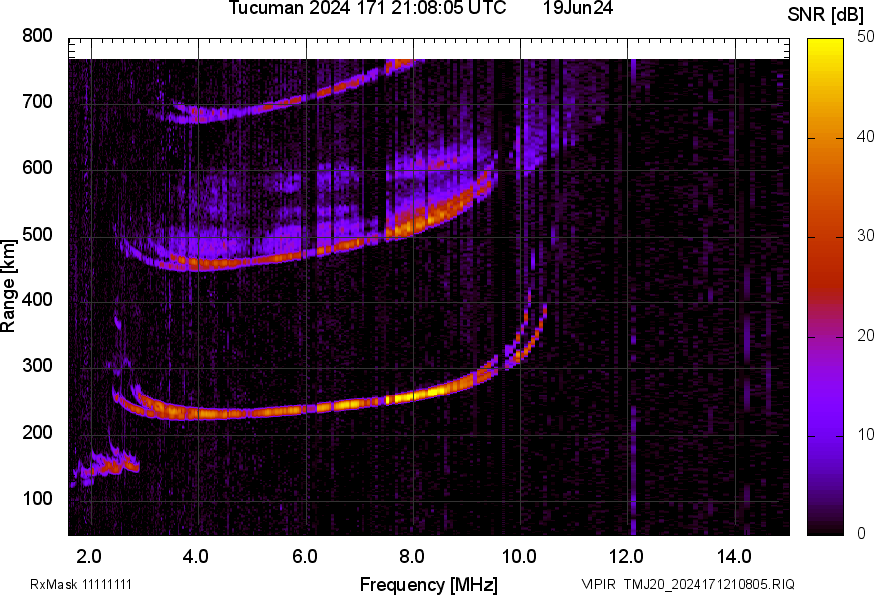Click the E-layer echo trace near 150 km
The image size is (874, 595).
click(x=106, y=466)
